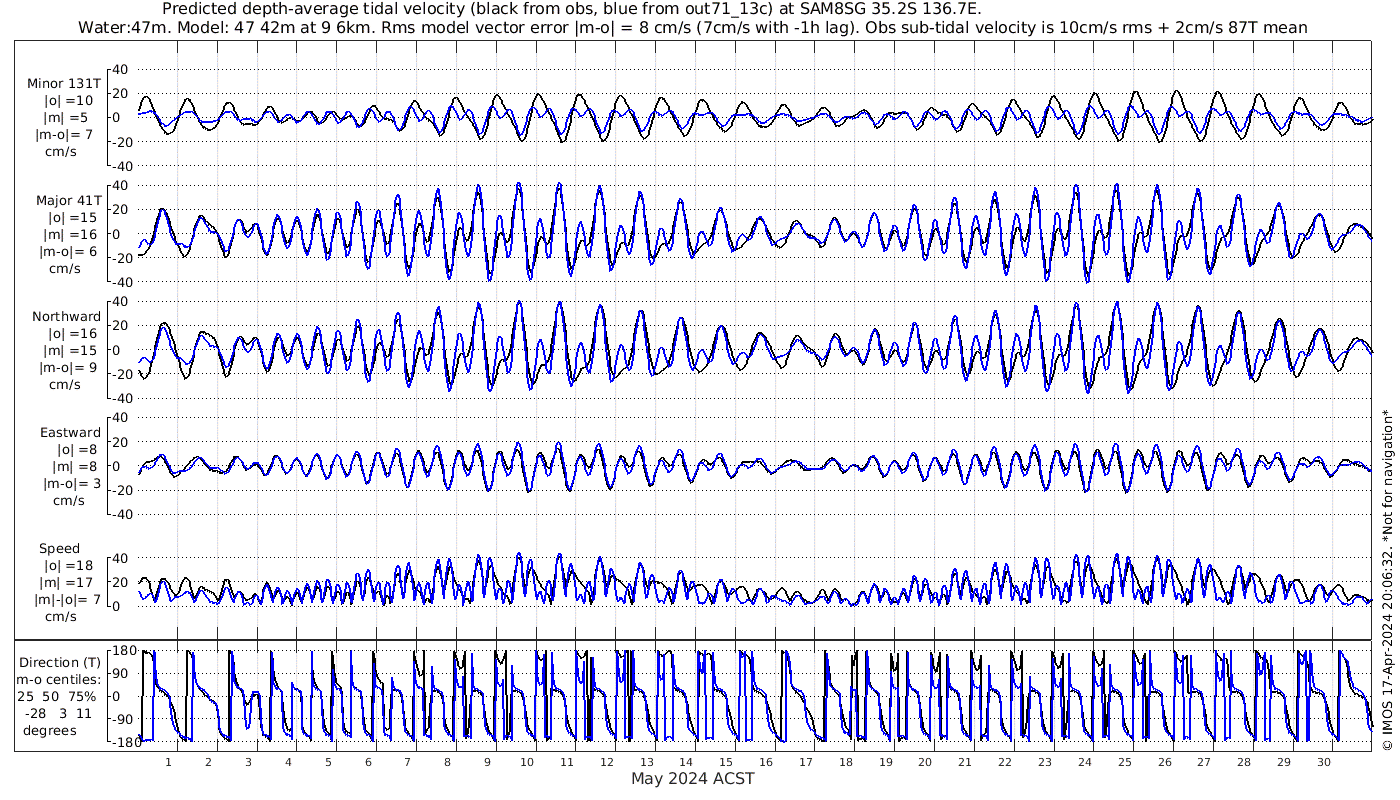1400x800 pixels.
Task: Select the '40' tick on Speed panel axis
Action: point(121,558)
